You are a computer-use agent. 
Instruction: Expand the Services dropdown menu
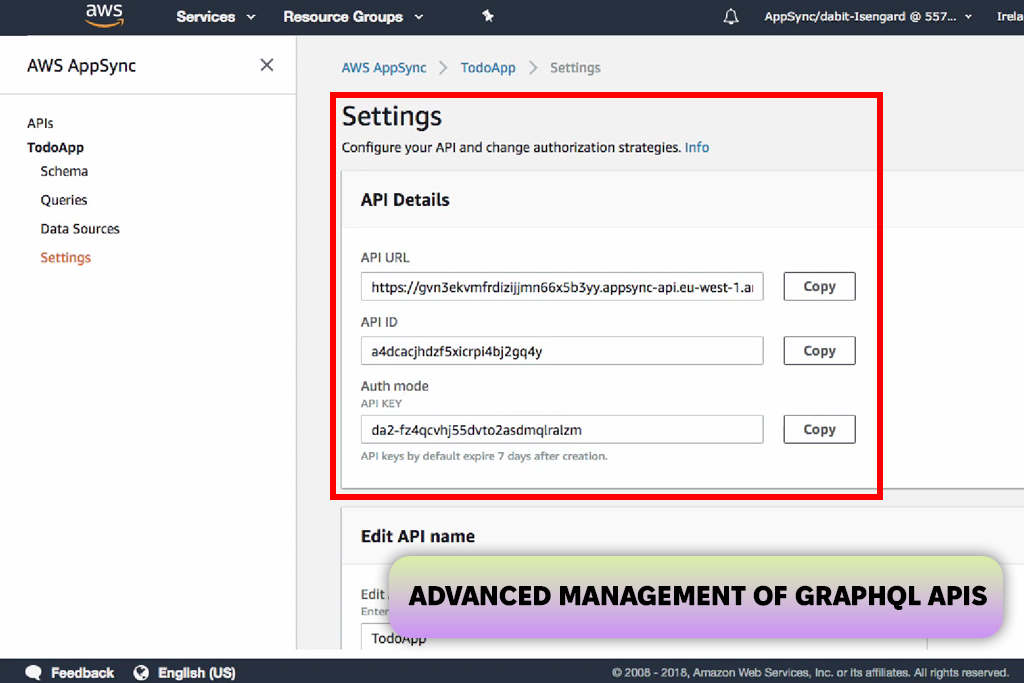point(216,17)
